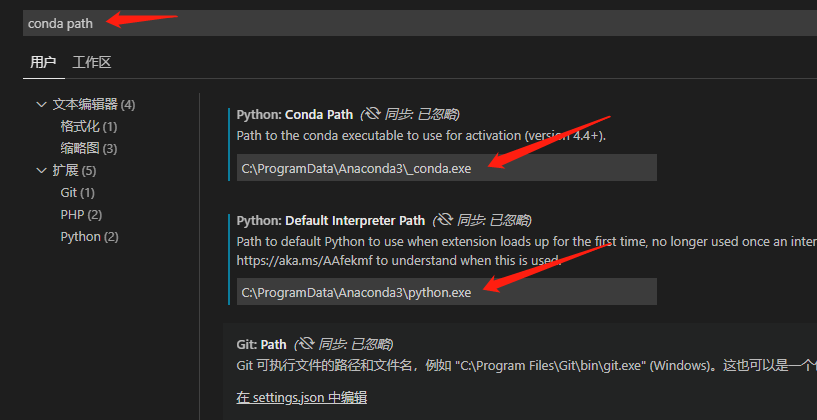Click the Python: Conda Path setting title
Viewport: 817px width, 420px height.
coord(295,114)
